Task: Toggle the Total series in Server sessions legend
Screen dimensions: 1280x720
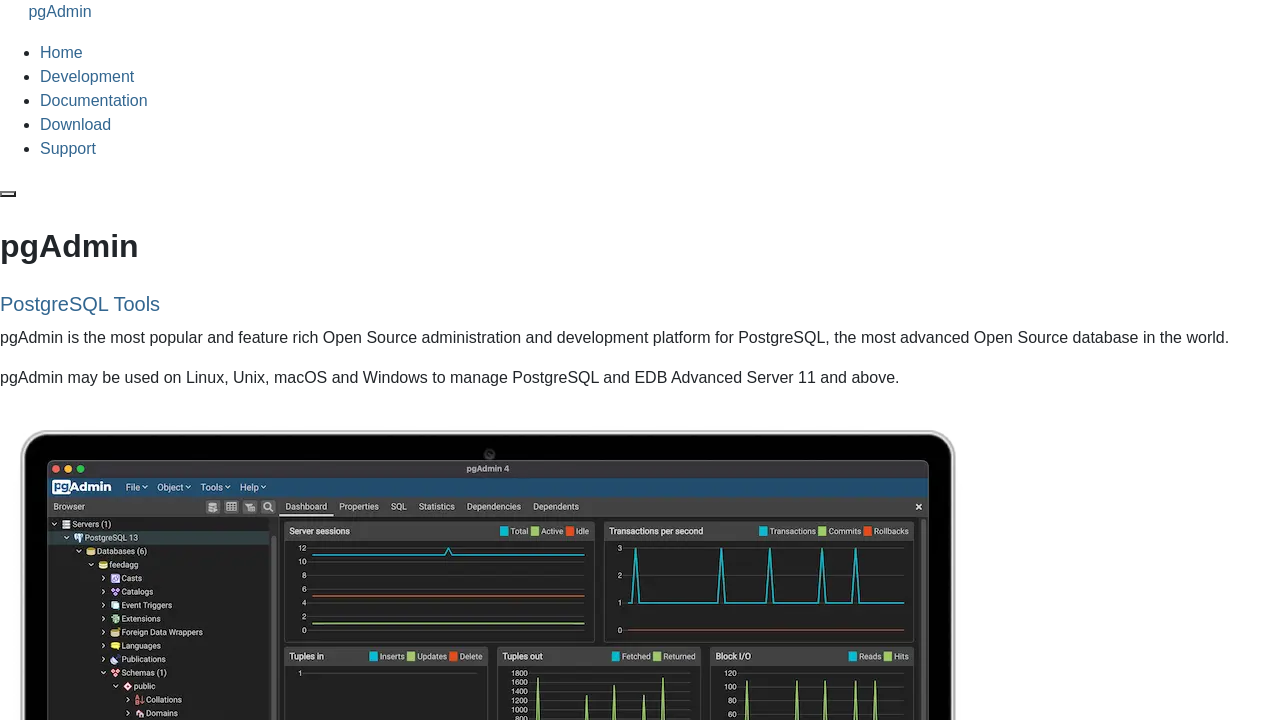Action: click(505, 532)
